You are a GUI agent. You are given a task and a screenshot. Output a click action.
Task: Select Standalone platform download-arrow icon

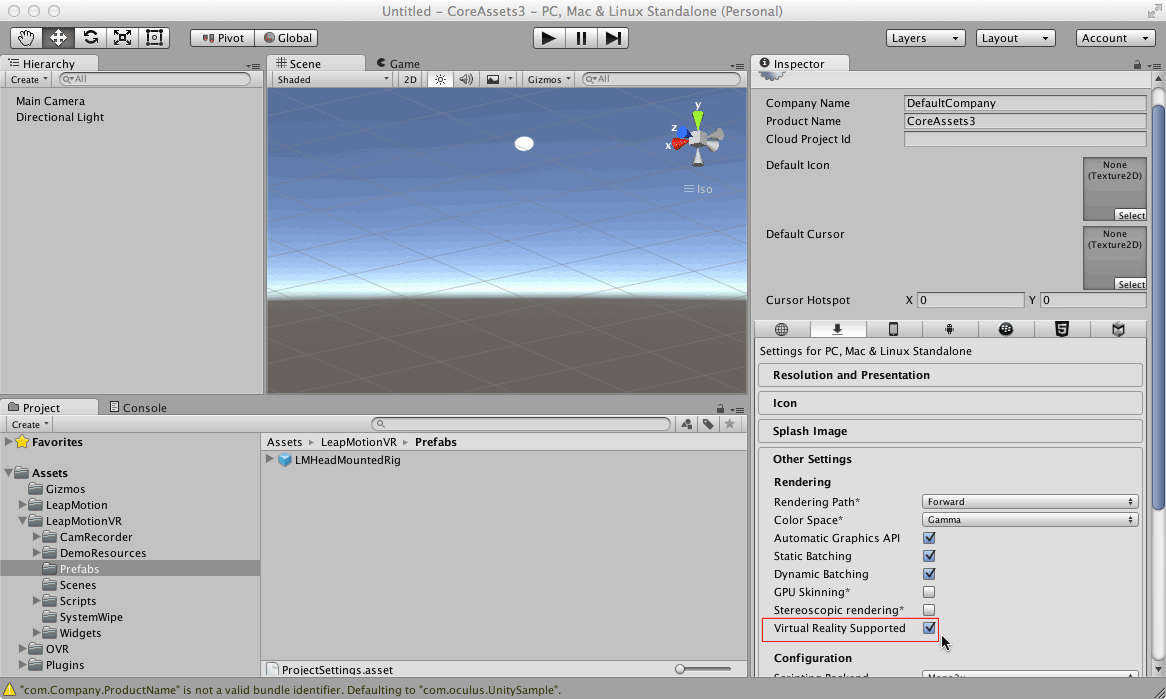(x=837, y=329)
